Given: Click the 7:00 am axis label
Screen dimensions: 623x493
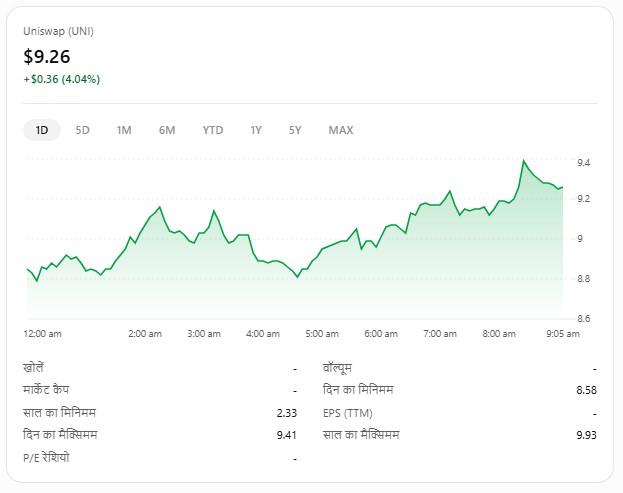Looking at the screenshot, I should 440,334.
